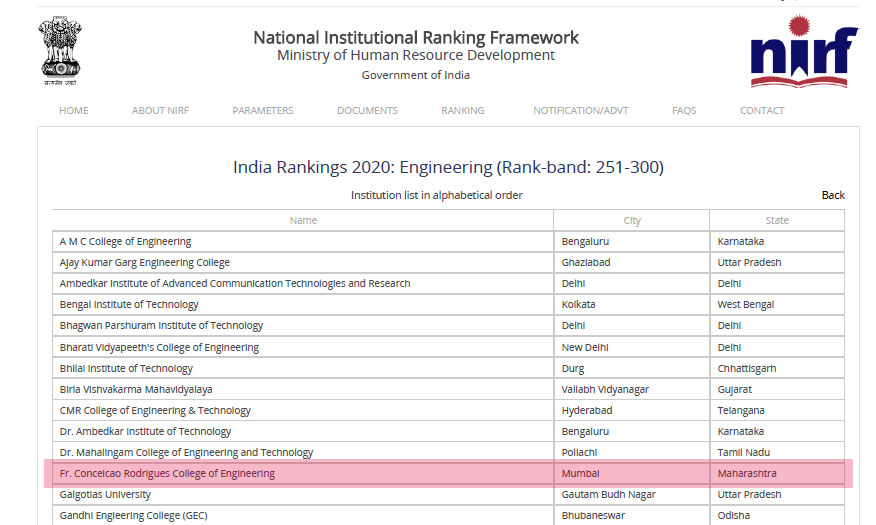Click the City column header
This screenshot has width=876, height=525.
coord(631,220)
